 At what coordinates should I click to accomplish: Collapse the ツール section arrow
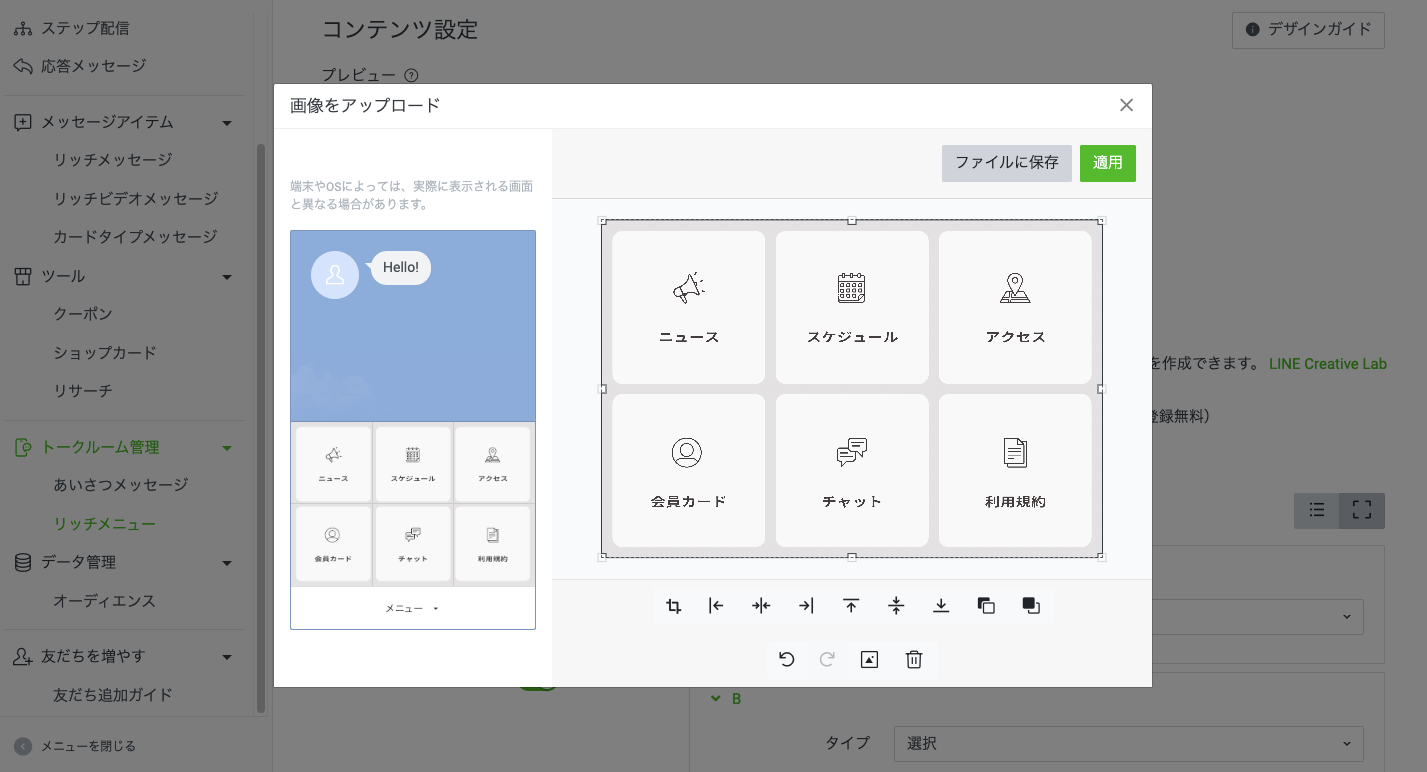[x=227, y=277]
